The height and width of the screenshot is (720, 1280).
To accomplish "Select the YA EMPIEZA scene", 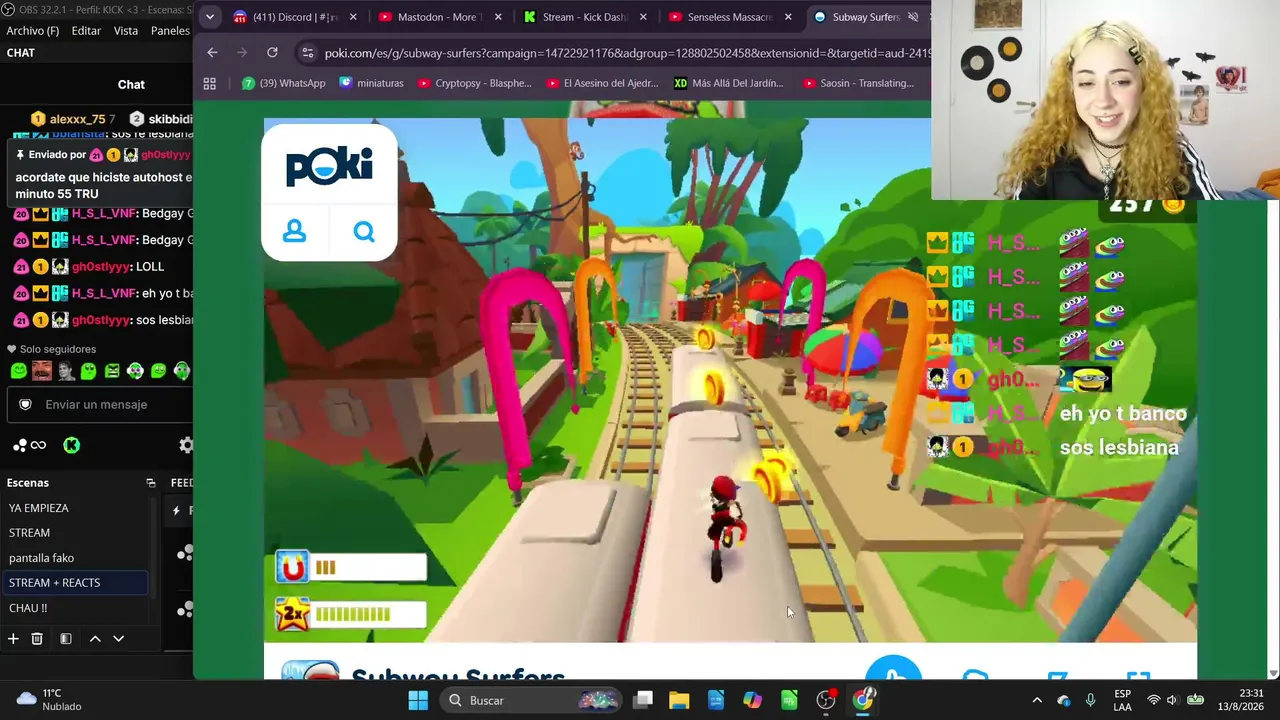I will point(76,508).
